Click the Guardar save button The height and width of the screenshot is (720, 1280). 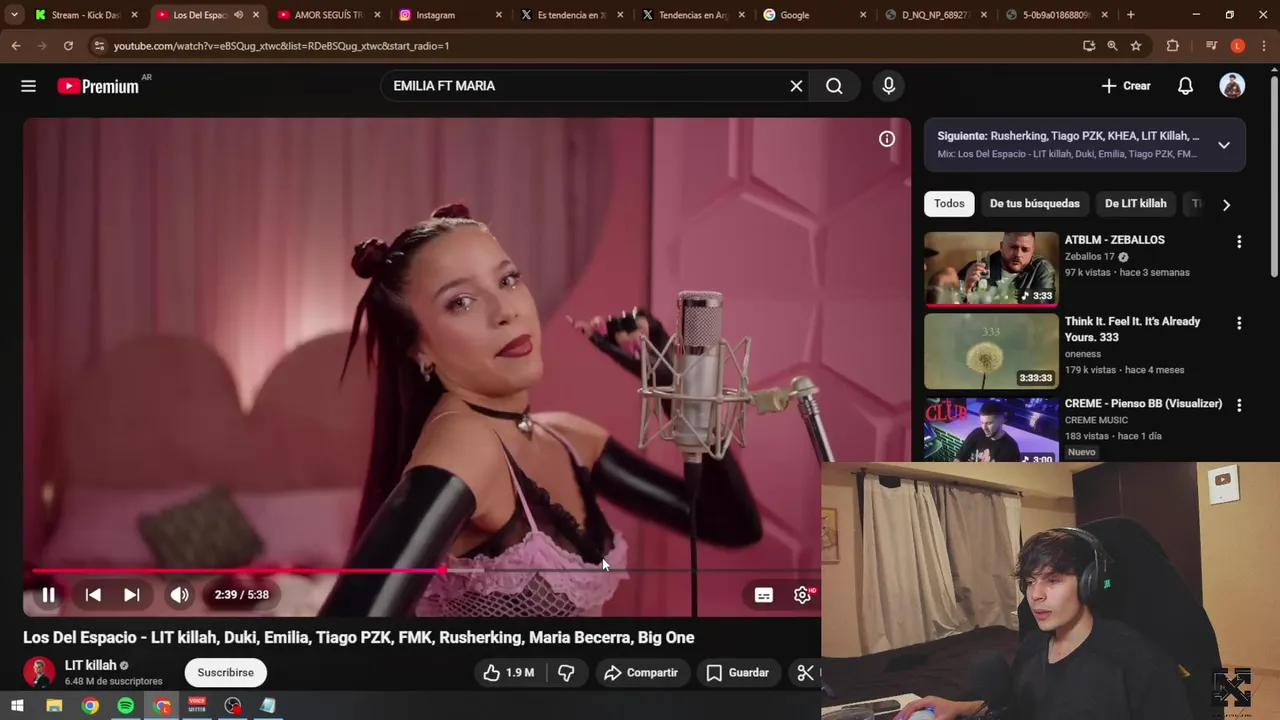(x=737, y=673)
